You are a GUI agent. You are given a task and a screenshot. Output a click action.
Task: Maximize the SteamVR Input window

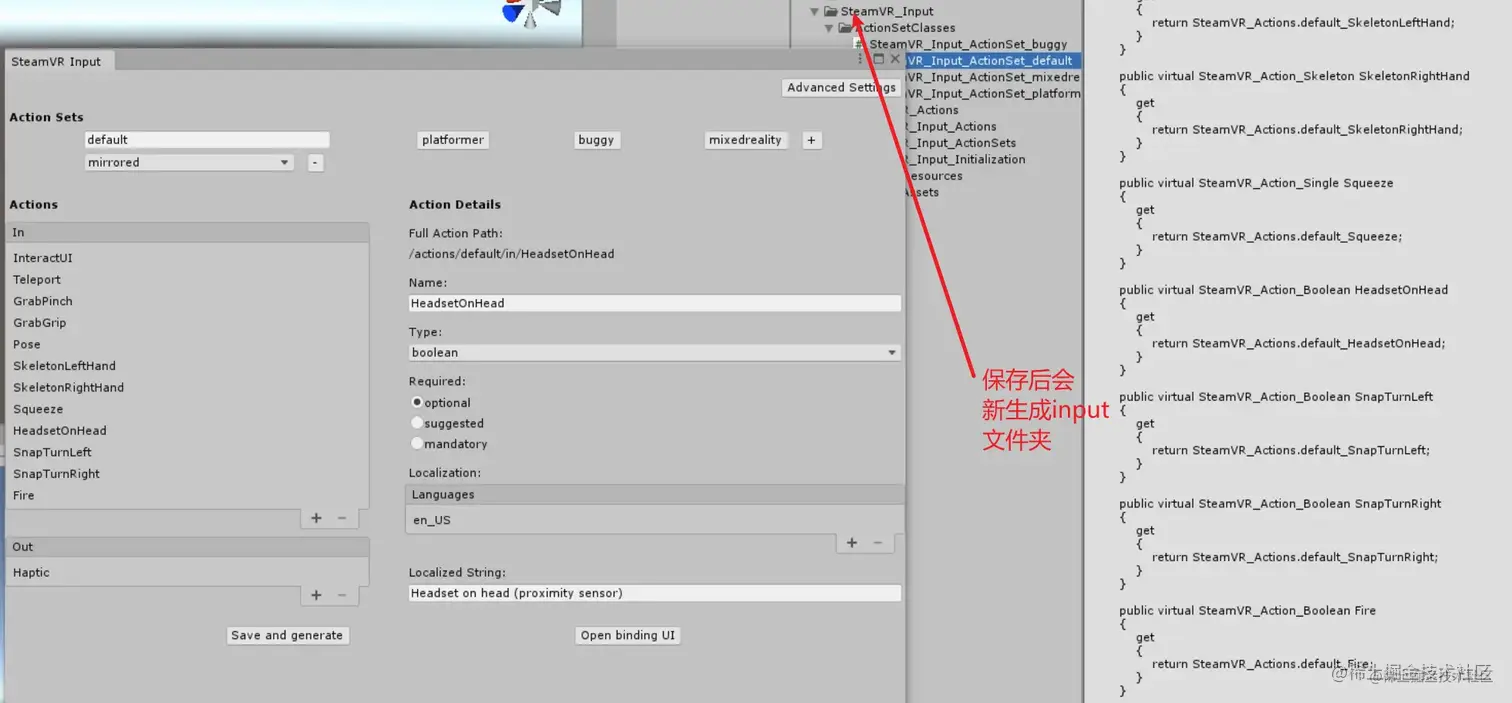click(x=879, y=60)
